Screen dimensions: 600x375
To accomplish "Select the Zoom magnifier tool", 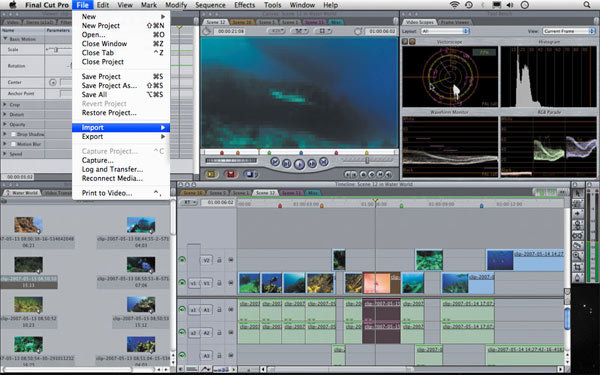I will pyautogui.click(x=577, y=256).
